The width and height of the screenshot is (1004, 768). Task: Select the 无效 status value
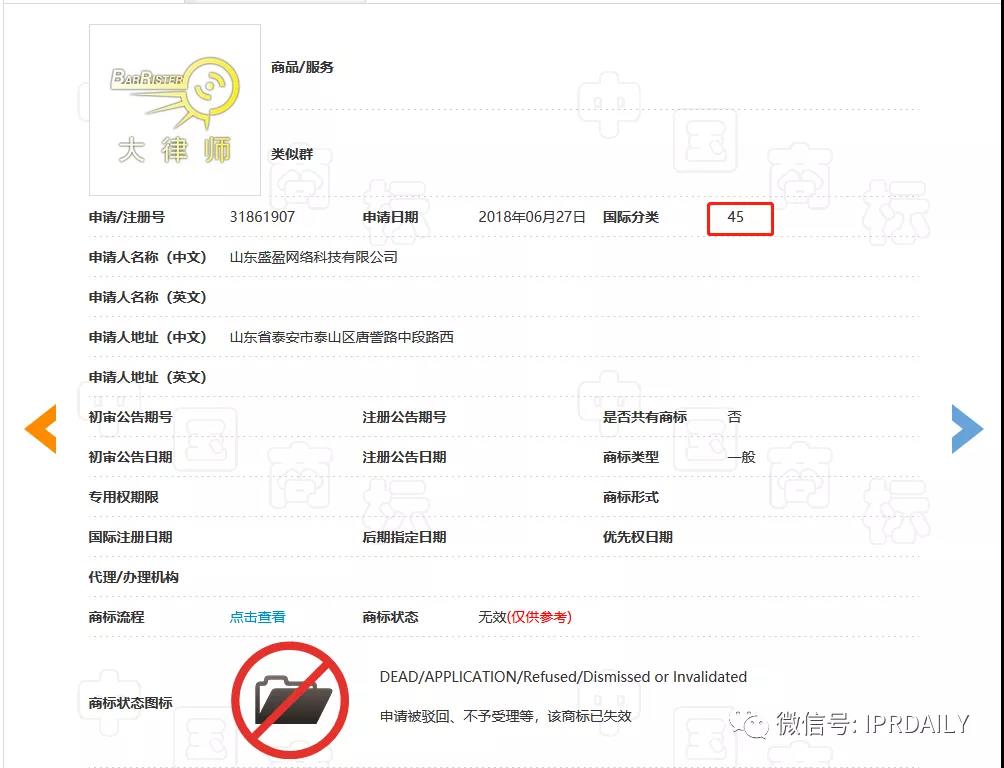[x=492, y=617]
